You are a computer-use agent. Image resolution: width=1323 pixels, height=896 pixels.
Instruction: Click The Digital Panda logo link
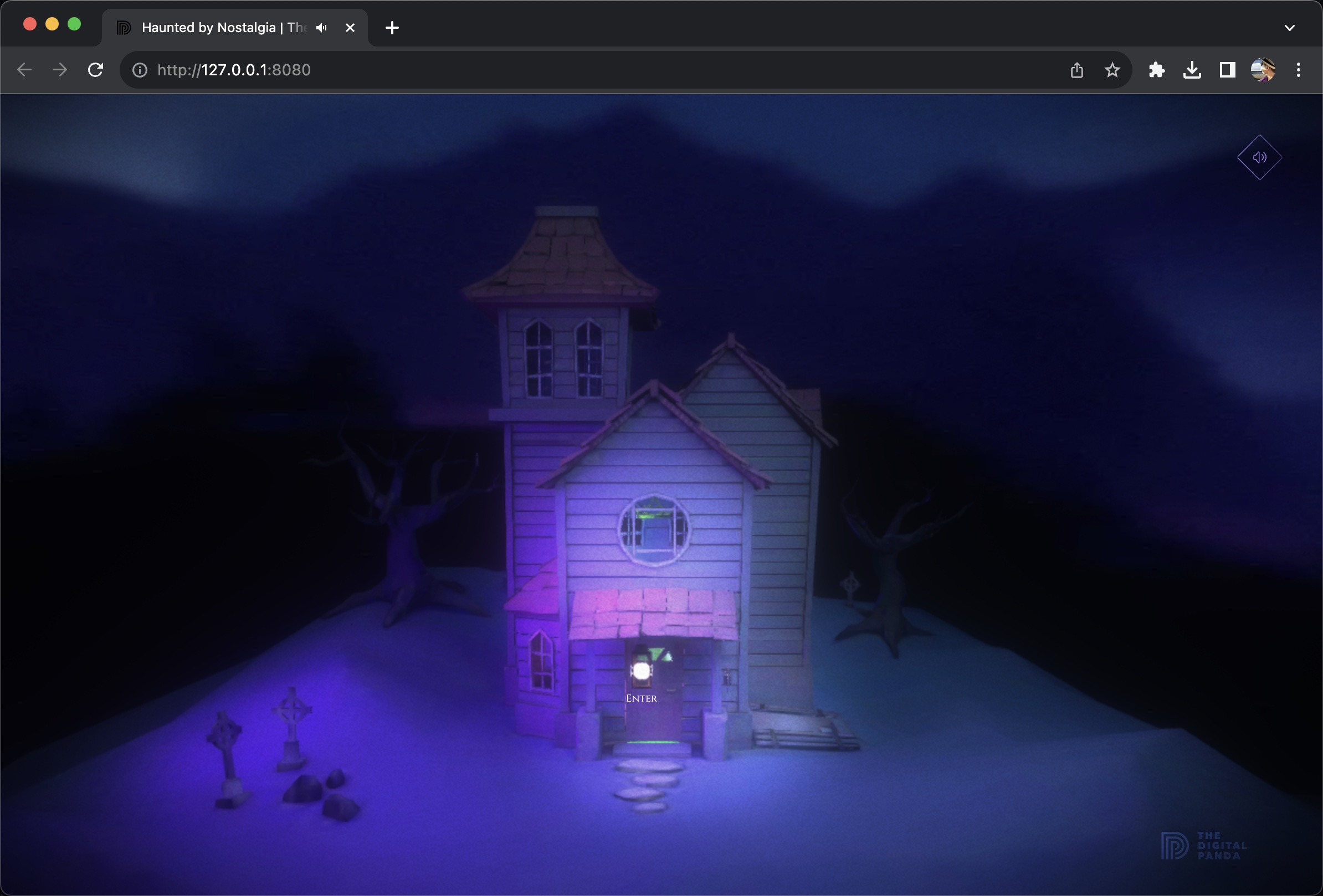1203,846
